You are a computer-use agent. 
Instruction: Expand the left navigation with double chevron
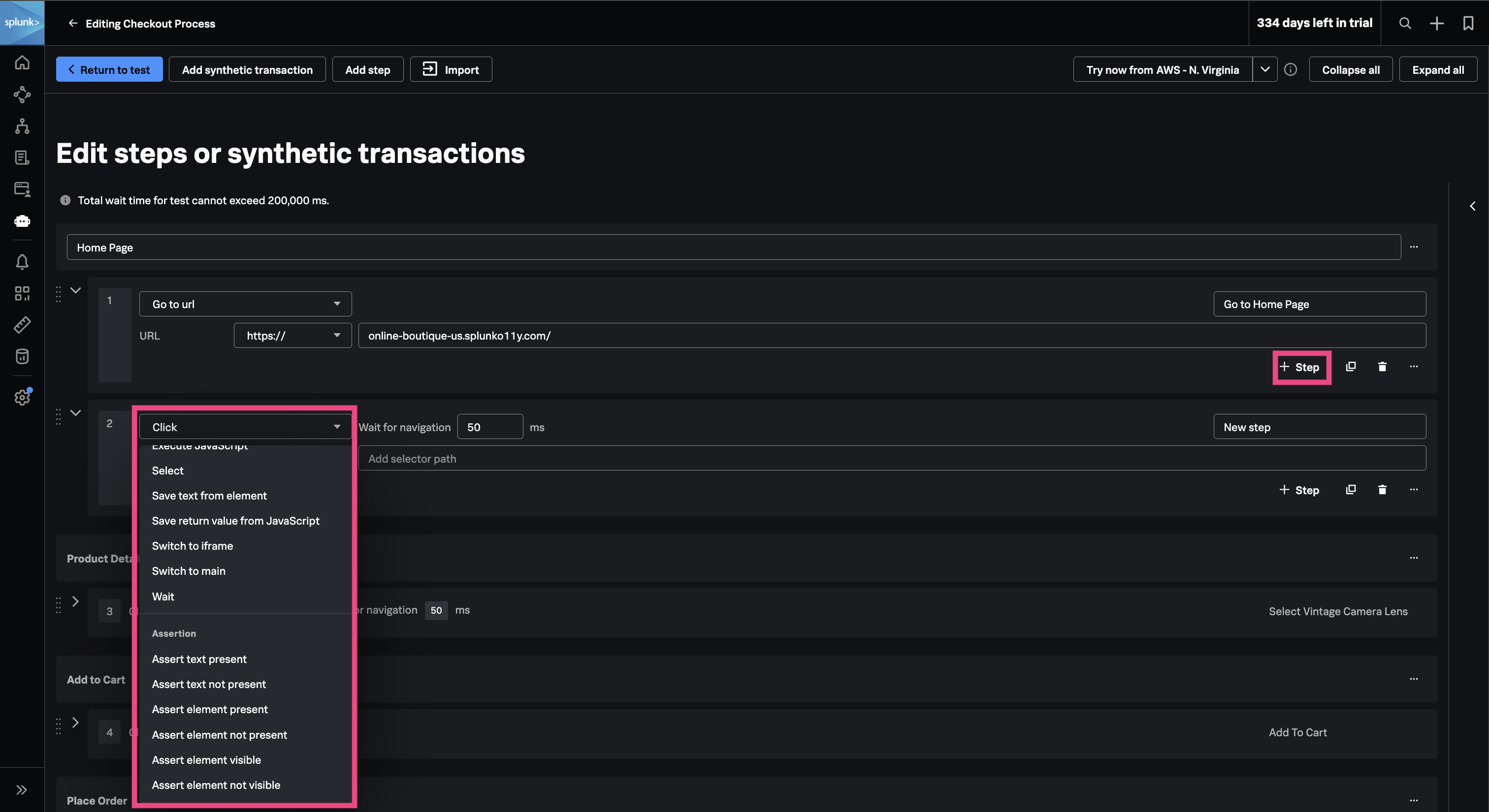pyautogui.click(x=22, y=790)
